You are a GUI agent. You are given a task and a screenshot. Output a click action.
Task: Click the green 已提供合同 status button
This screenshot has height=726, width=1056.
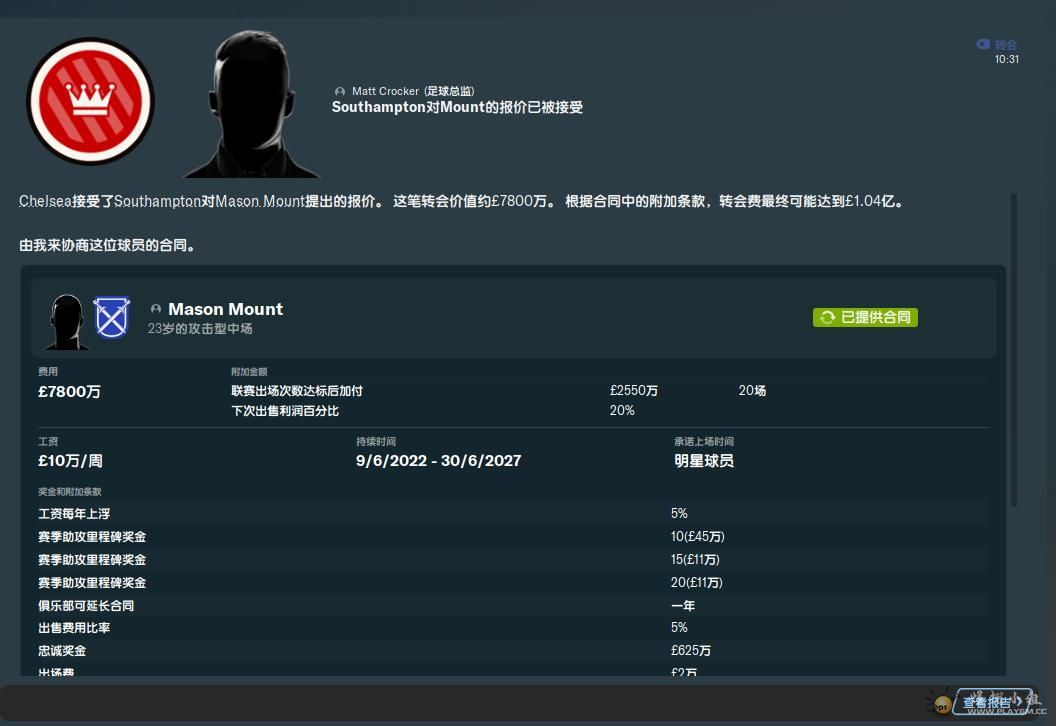(x=865, y=317)
